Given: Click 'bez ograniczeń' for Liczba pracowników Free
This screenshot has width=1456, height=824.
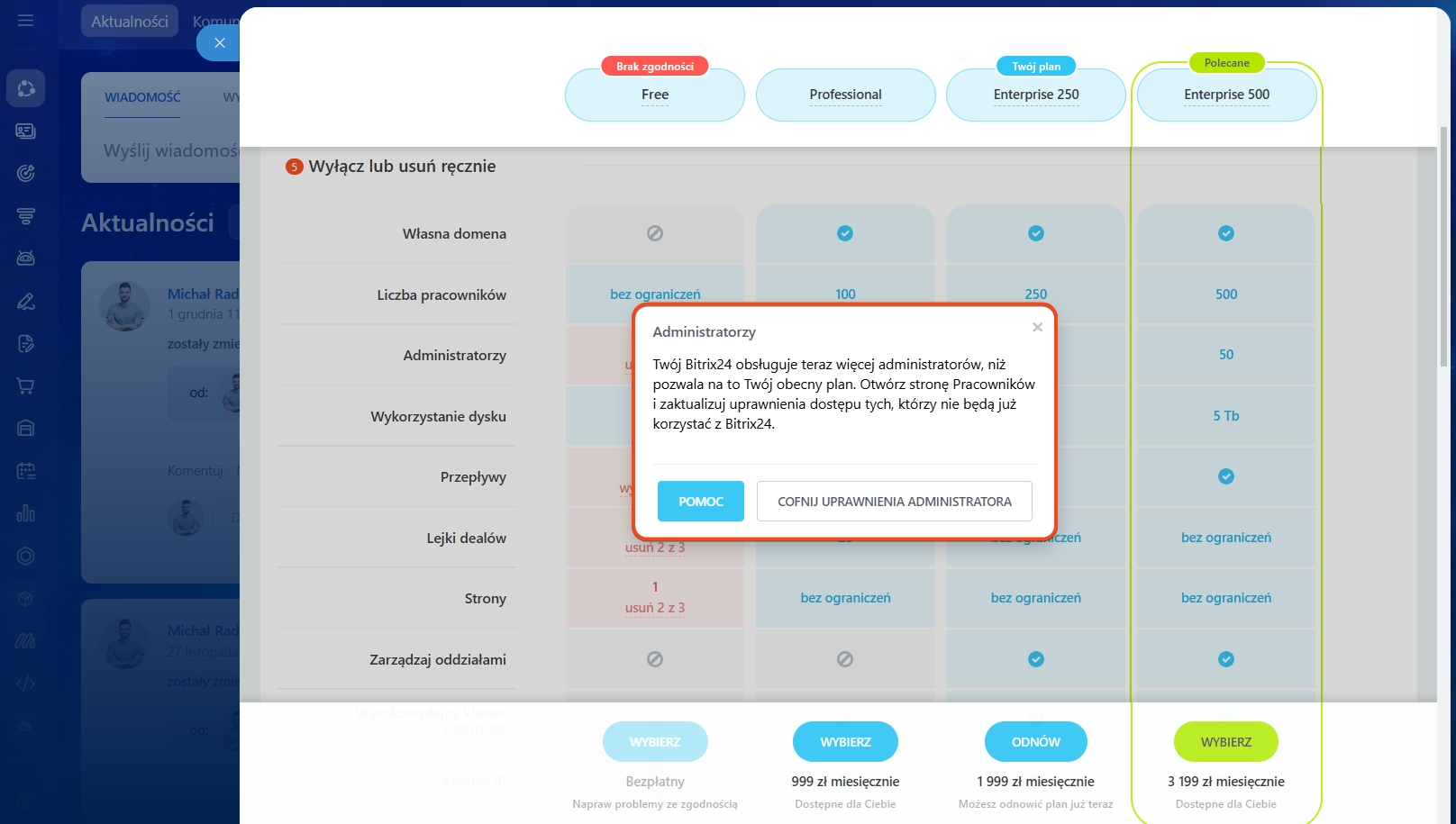Looking at the screenshot, I should (655, 294).
